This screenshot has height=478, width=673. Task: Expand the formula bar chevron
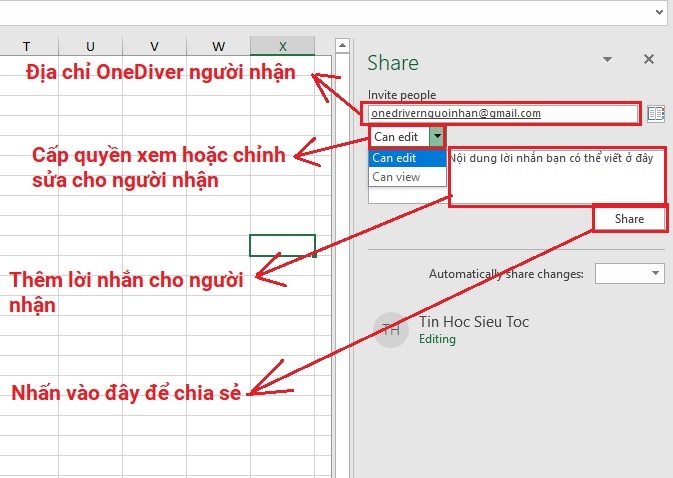pos(660,12)
